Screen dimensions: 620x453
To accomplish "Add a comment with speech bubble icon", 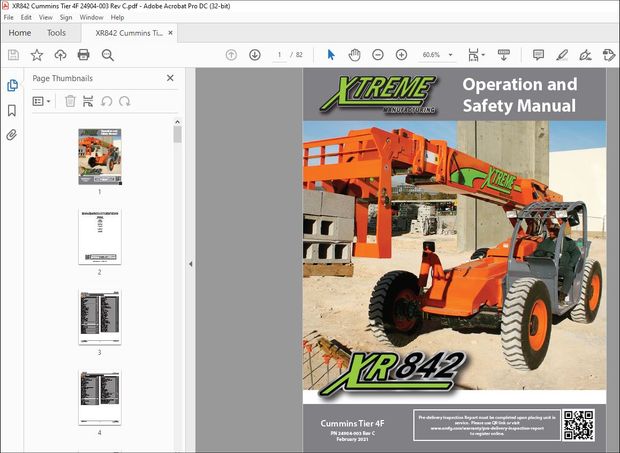I will click(538, 55).
